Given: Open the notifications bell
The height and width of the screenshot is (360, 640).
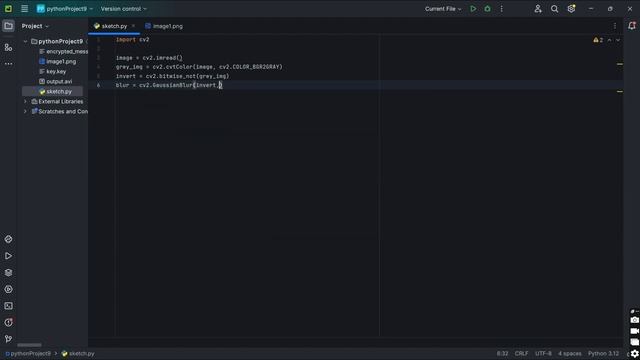Looking at the screenshot, I should pos(632,26).
